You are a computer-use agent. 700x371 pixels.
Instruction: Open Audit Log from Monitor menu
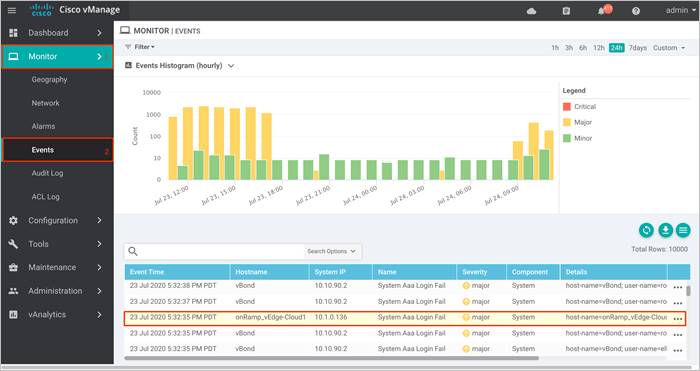click(47, 173)
